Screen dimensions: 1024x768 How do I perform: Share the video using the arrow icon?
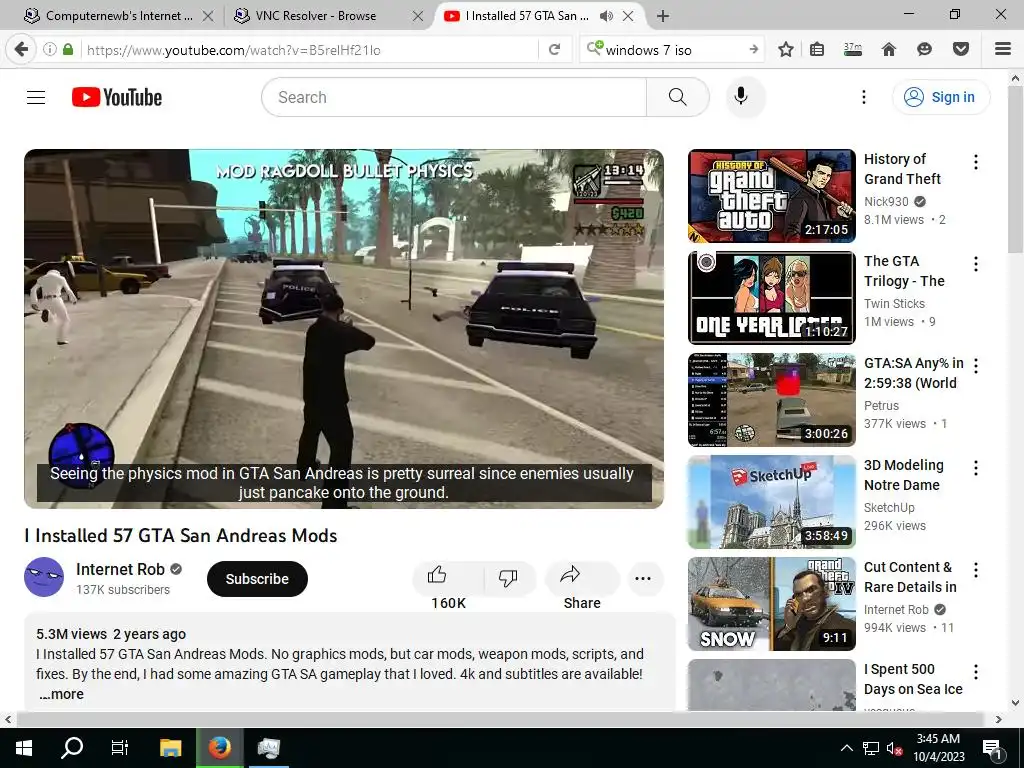pos(570,575)
